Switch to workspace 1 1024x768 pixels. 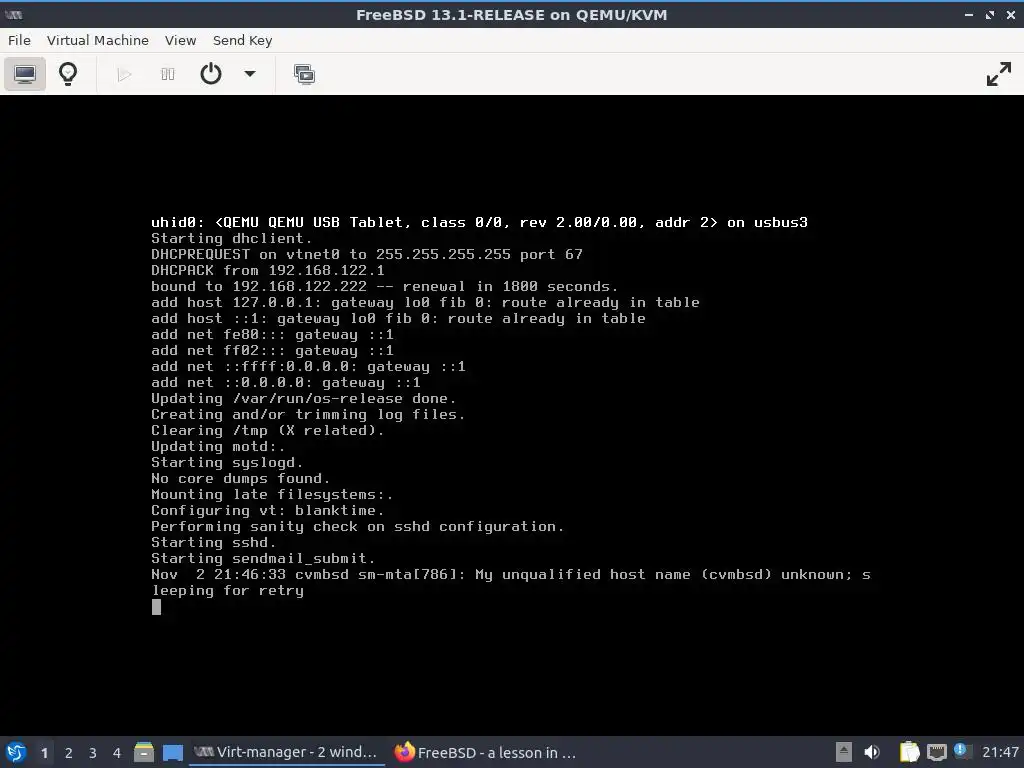click(44, 753)
